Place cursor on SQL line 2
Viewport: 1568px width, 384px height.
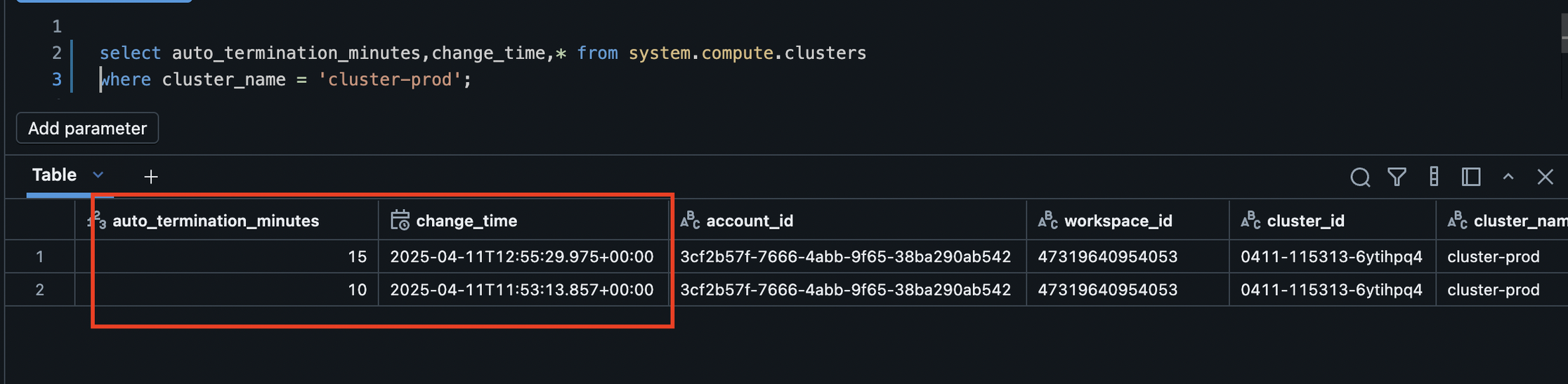483,53
